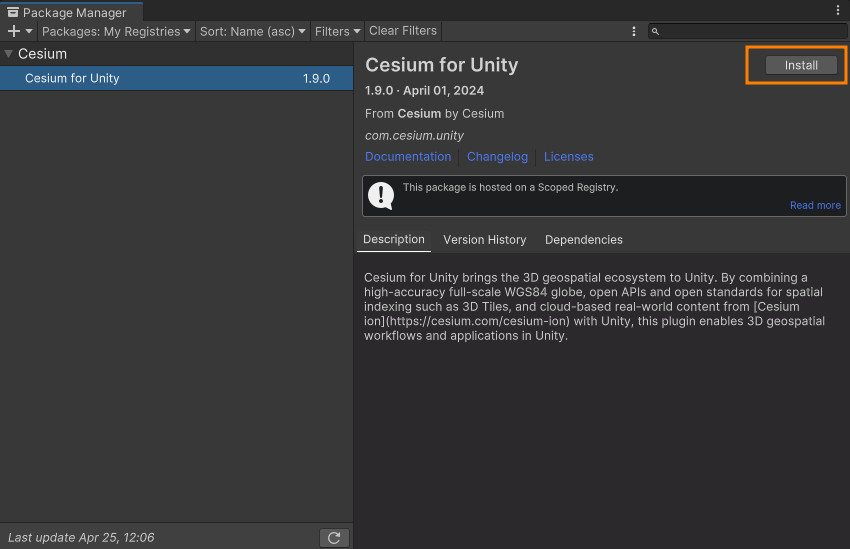
Task: Click into the package search field
Action: pyautogui.click(x=750, y=32)
